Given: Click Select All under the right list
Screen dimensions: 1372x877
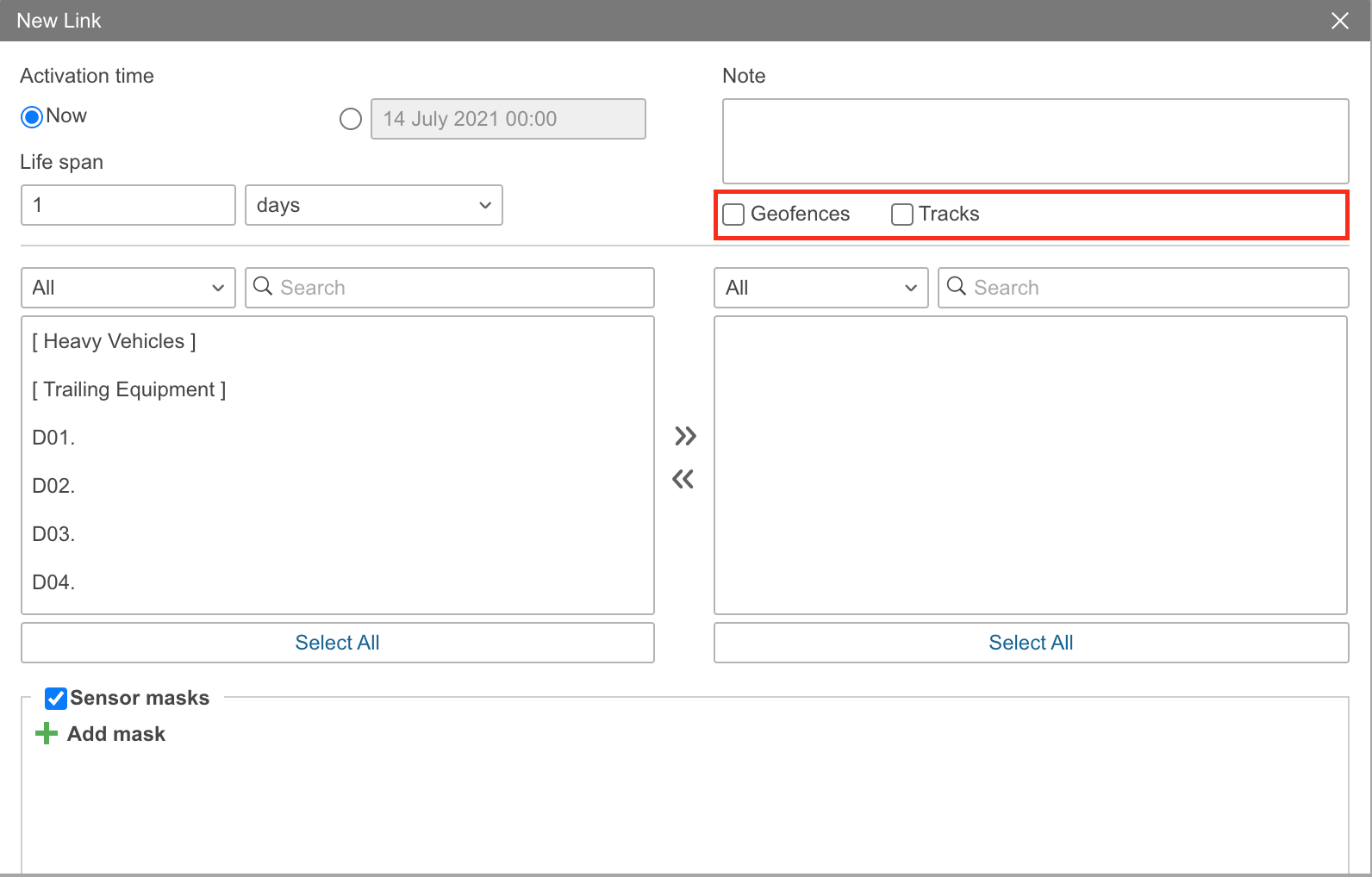Looking at the screenshot, I should [x=1031, y=643].
